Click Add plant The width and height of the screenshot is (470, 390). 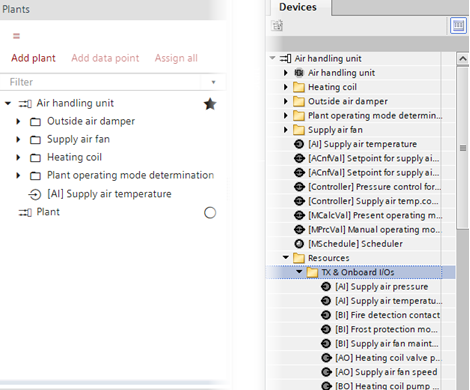click(33, 58)
